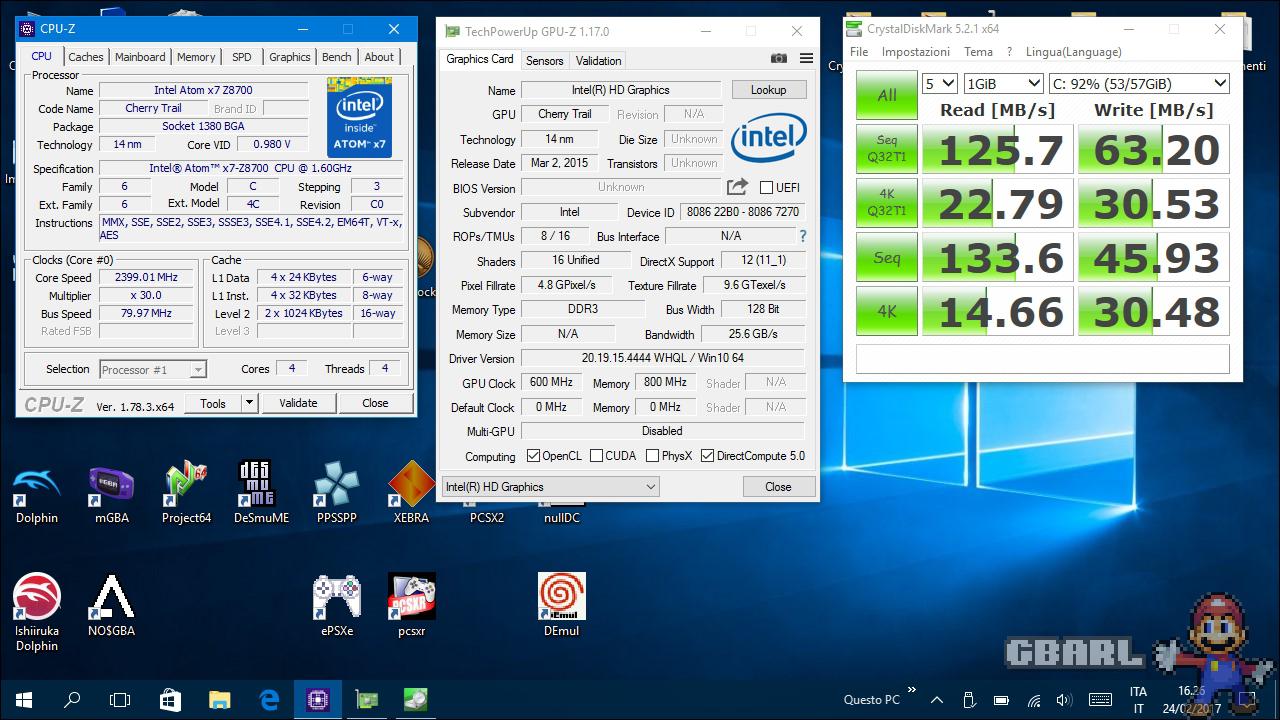The height and width of the screenshot is (720, 1280).
Task: Open the GPU-Z hamburger menu
Action: 806,59
